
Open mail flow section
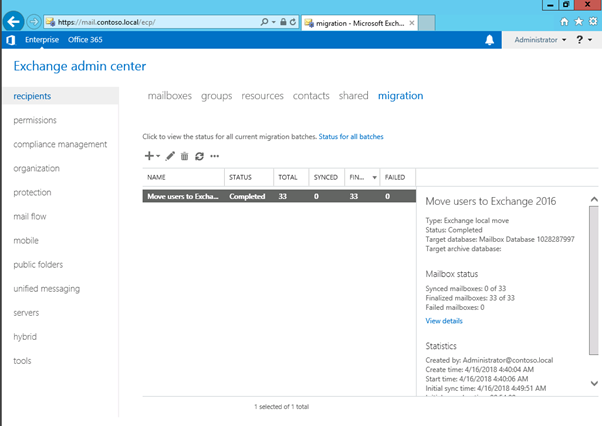point(30,216)
